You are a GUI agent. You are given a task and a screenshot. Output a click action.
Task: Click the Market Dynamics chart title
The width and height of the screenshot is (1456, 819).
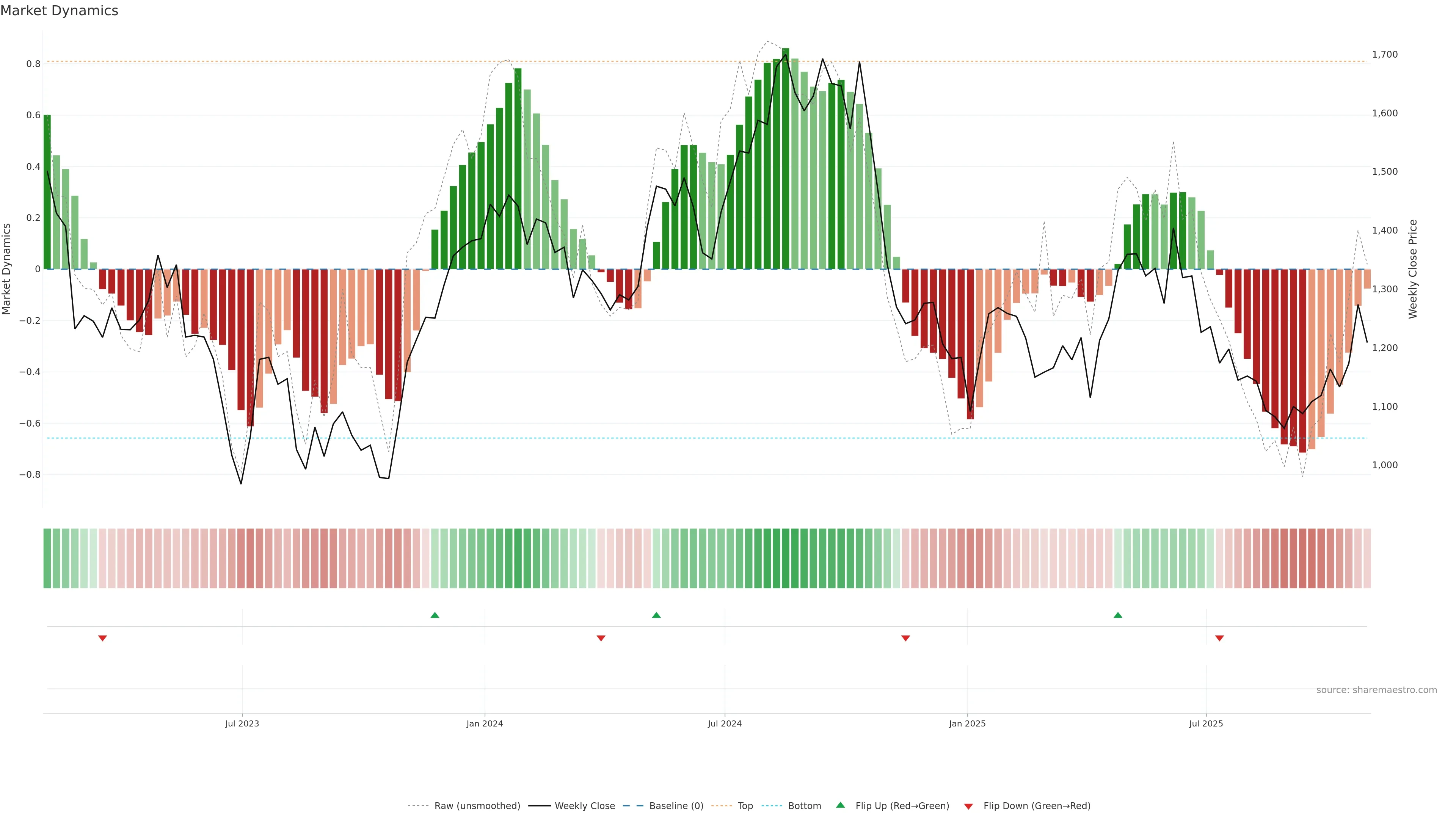60,11
